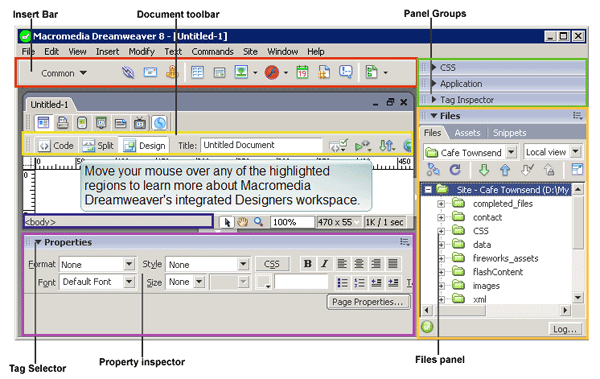Open the Modify menu

(142, 51)
